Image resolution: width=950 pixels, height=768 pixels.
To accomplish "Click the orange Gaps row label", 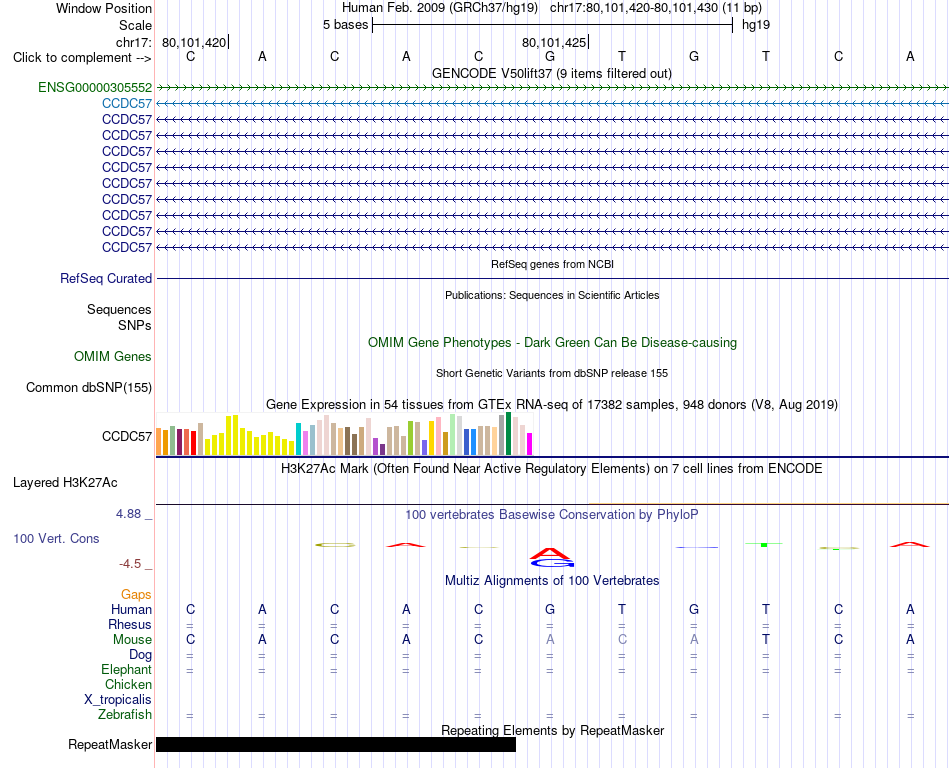I will point(136,595).
